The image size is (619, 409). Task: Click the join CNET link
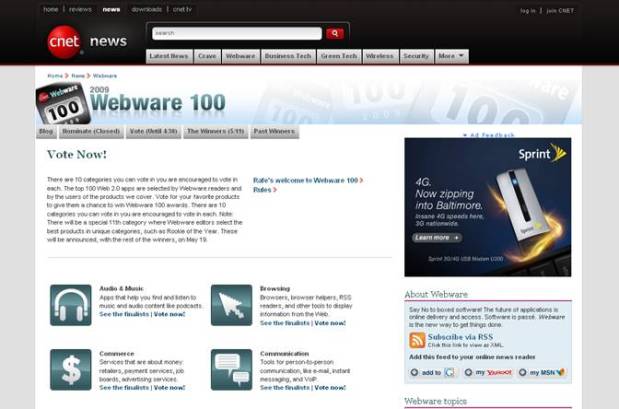[x=560, y=11]
